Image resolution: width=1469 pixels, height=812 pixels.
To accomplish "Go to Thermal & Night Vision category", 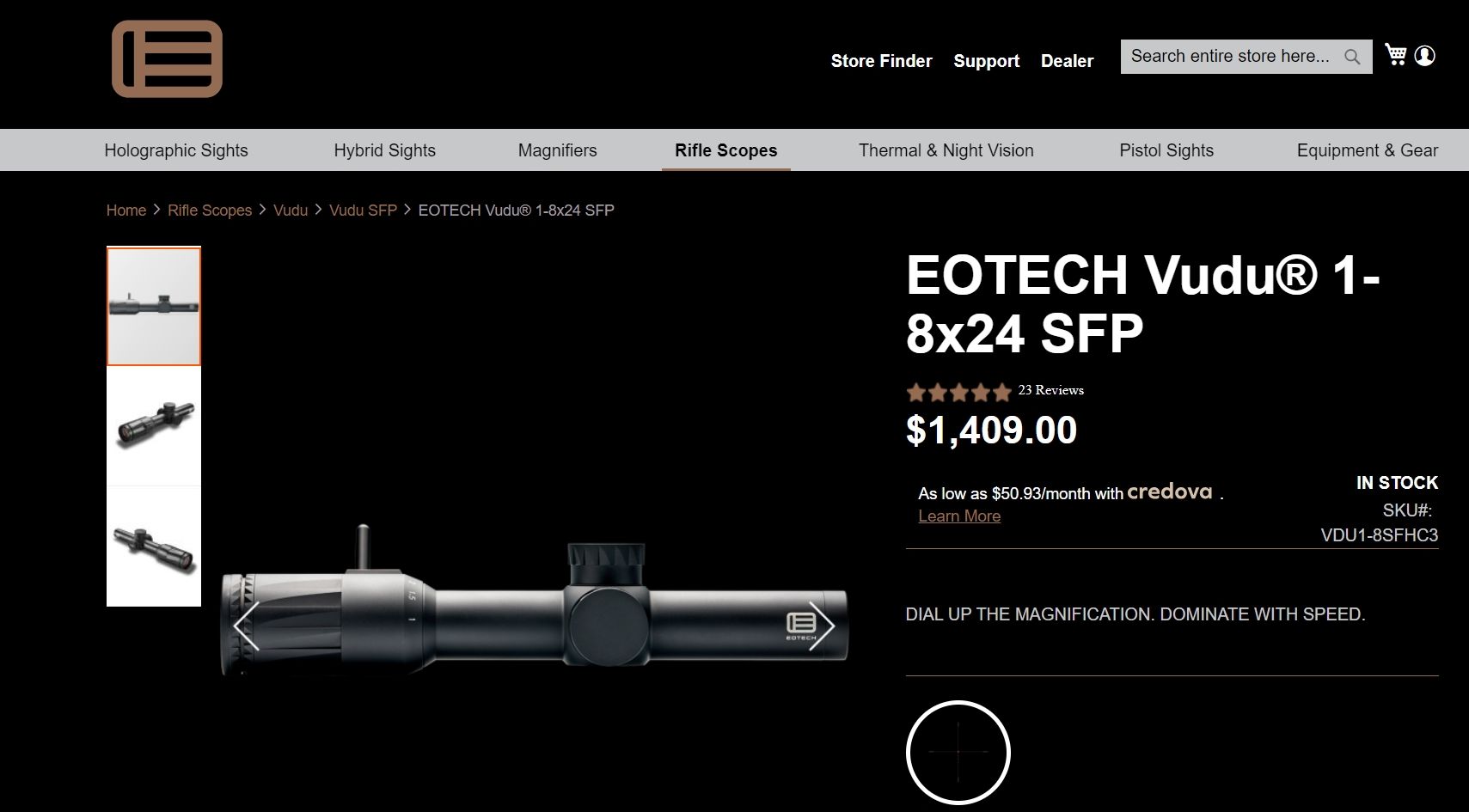I will point(946,150).
